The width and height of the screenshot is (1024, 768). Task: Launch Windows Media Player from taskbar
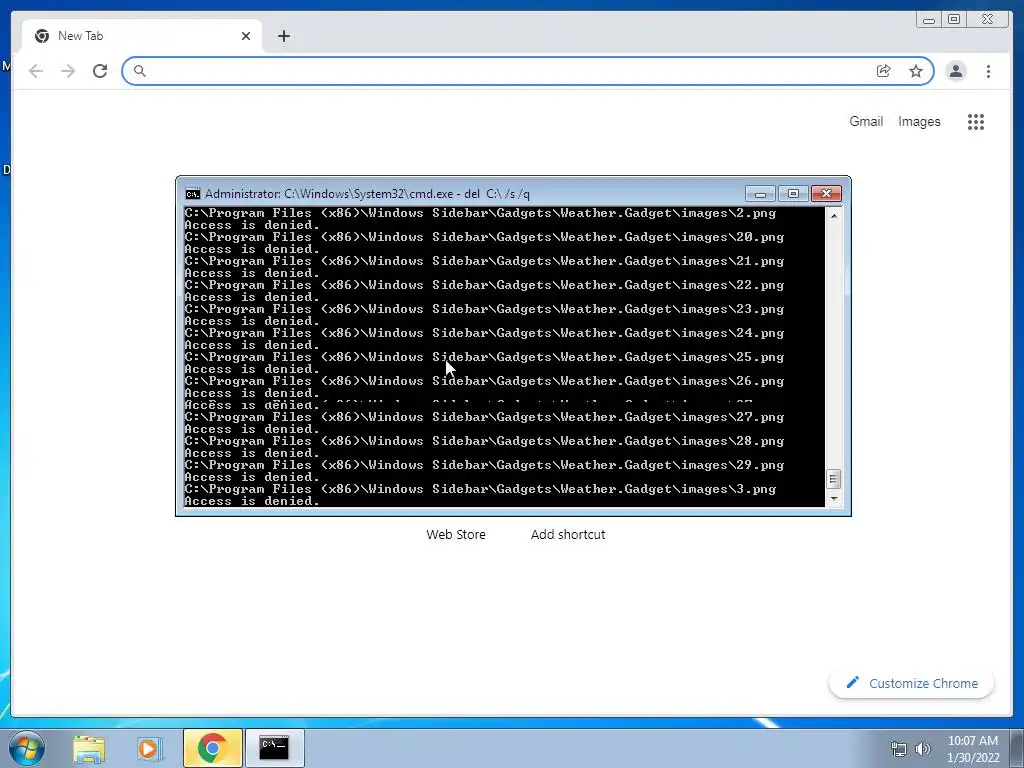(x=150, y=748)
